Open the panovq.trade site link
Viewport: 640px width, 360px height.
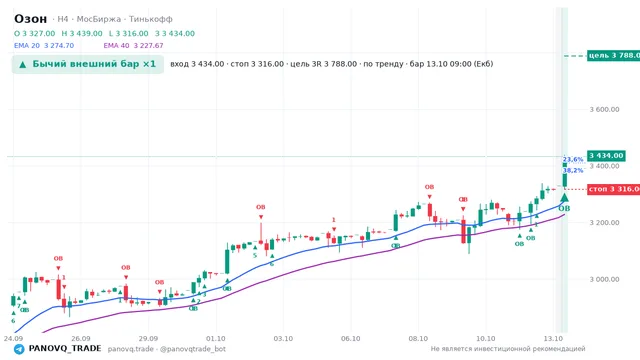coord(131,349)
